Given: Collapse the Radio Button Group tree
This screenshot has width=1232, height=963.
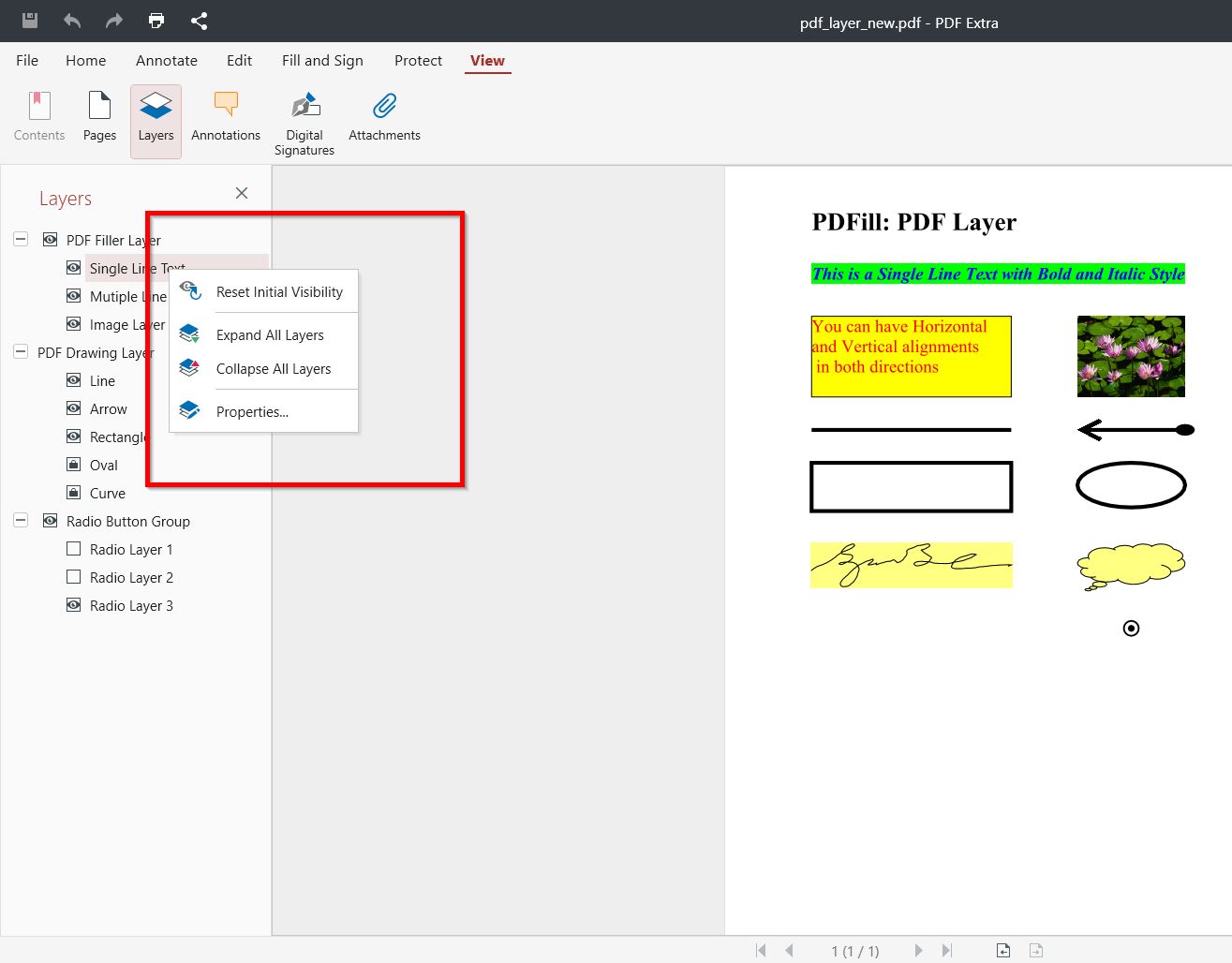Looking at the screenshot, I should click(20, 520).
